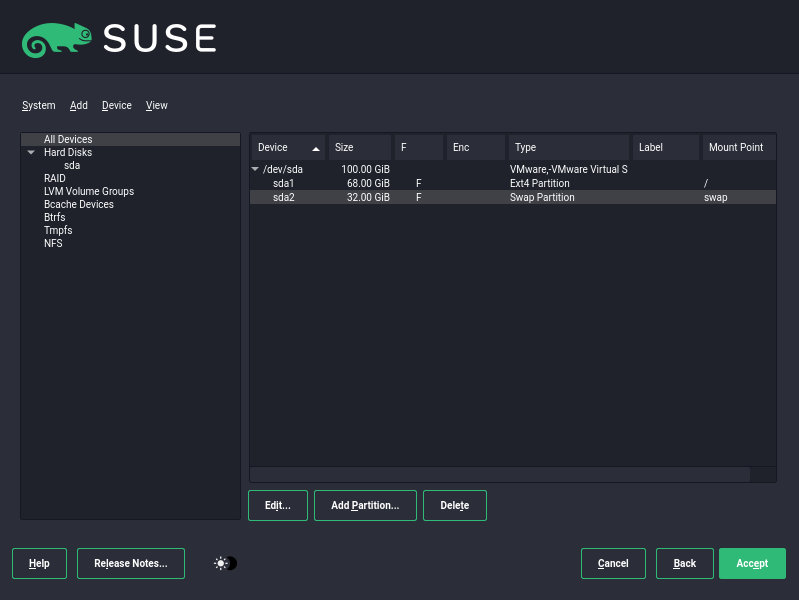Image resolution: width=799 pixels, height=600 pixels.
Task: Click the Enc column header
Action: (x=475, y=147)
